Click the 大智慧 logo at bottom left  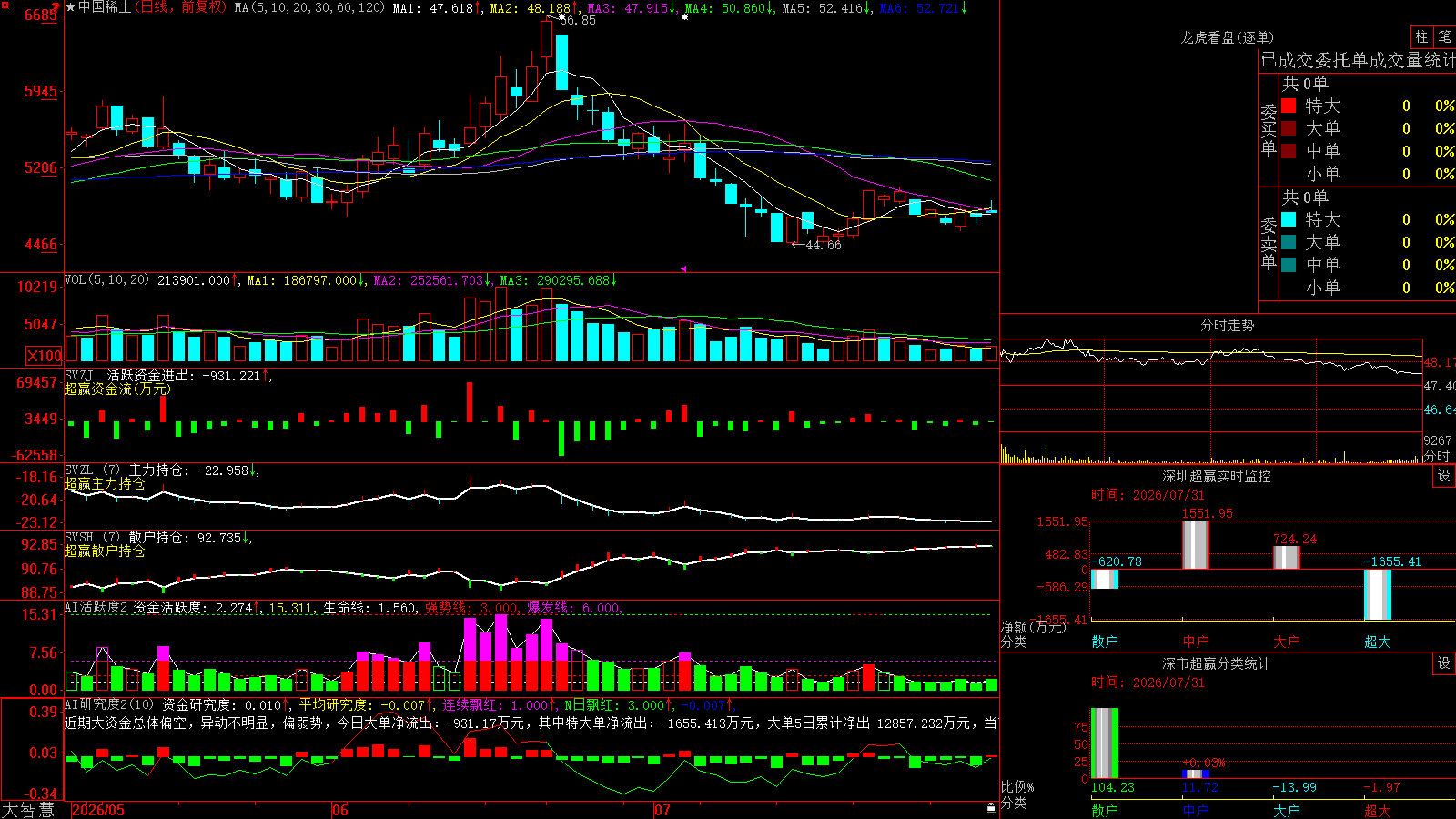(x=28, y=810)
